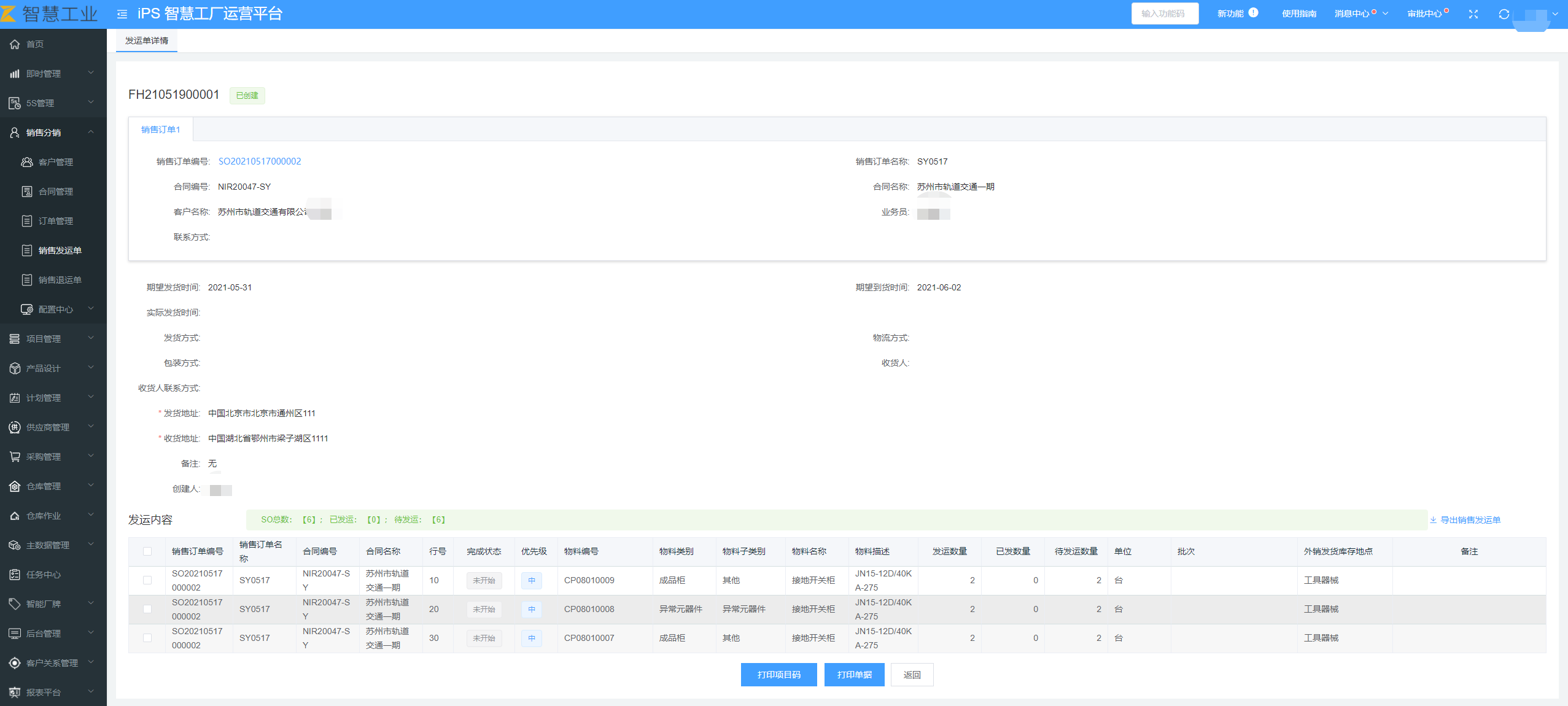This screenshot has width=1568, height=706.
Task: Click the 任务中心 clipboard icon
Action: pos(15,575)
